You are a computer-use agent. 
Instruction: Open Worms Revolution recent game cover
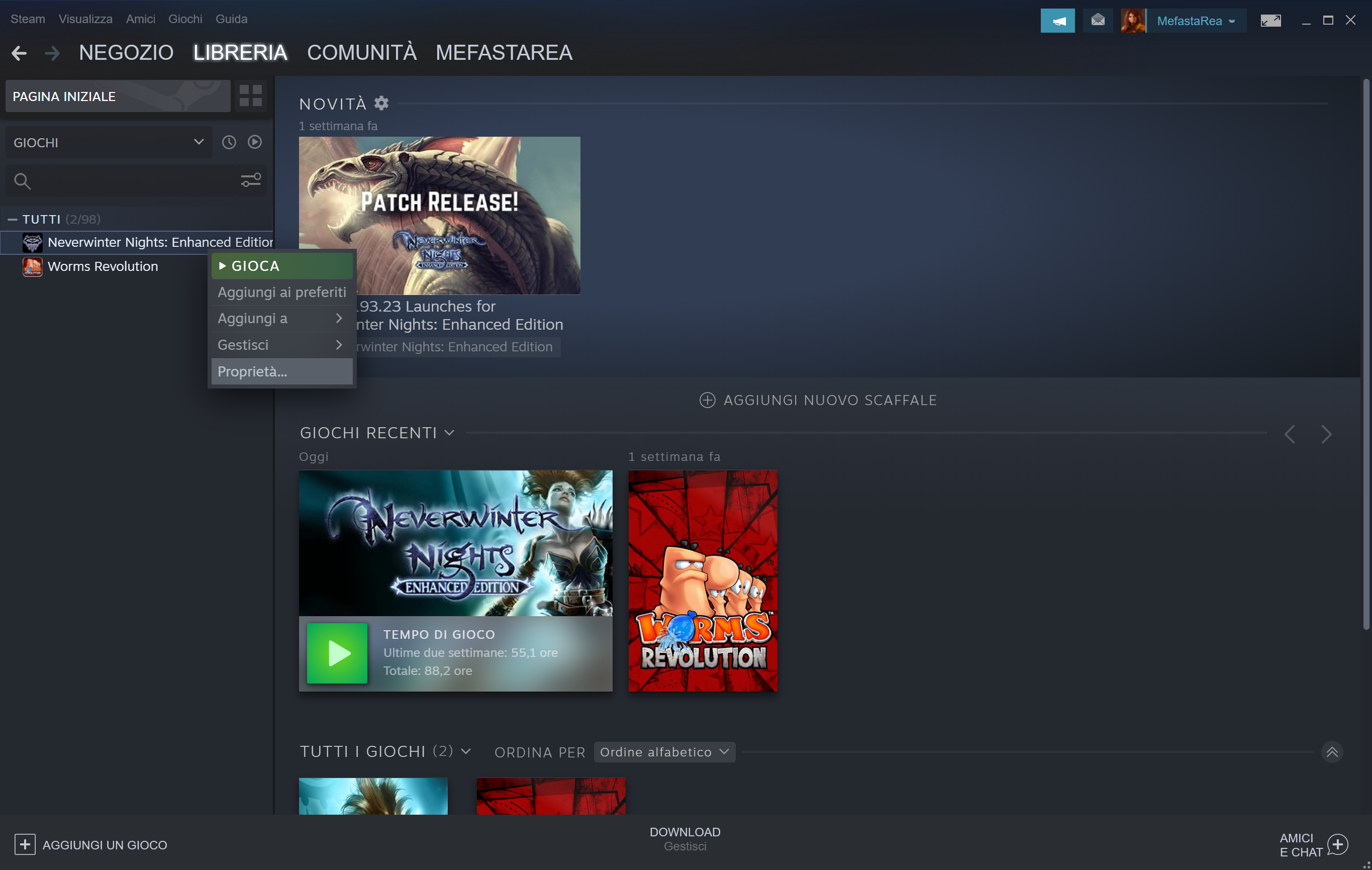click(x=703, y=581)
